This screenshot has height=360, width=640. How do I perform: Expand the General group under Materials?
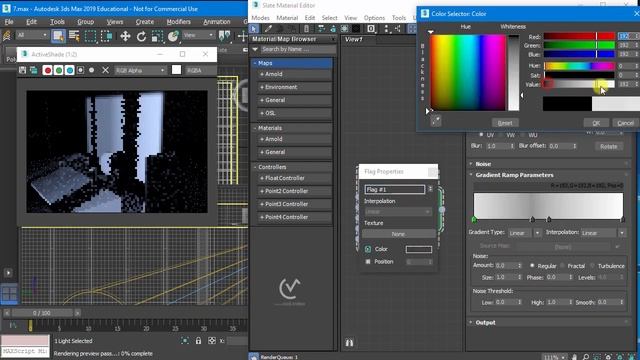[294, 152]
